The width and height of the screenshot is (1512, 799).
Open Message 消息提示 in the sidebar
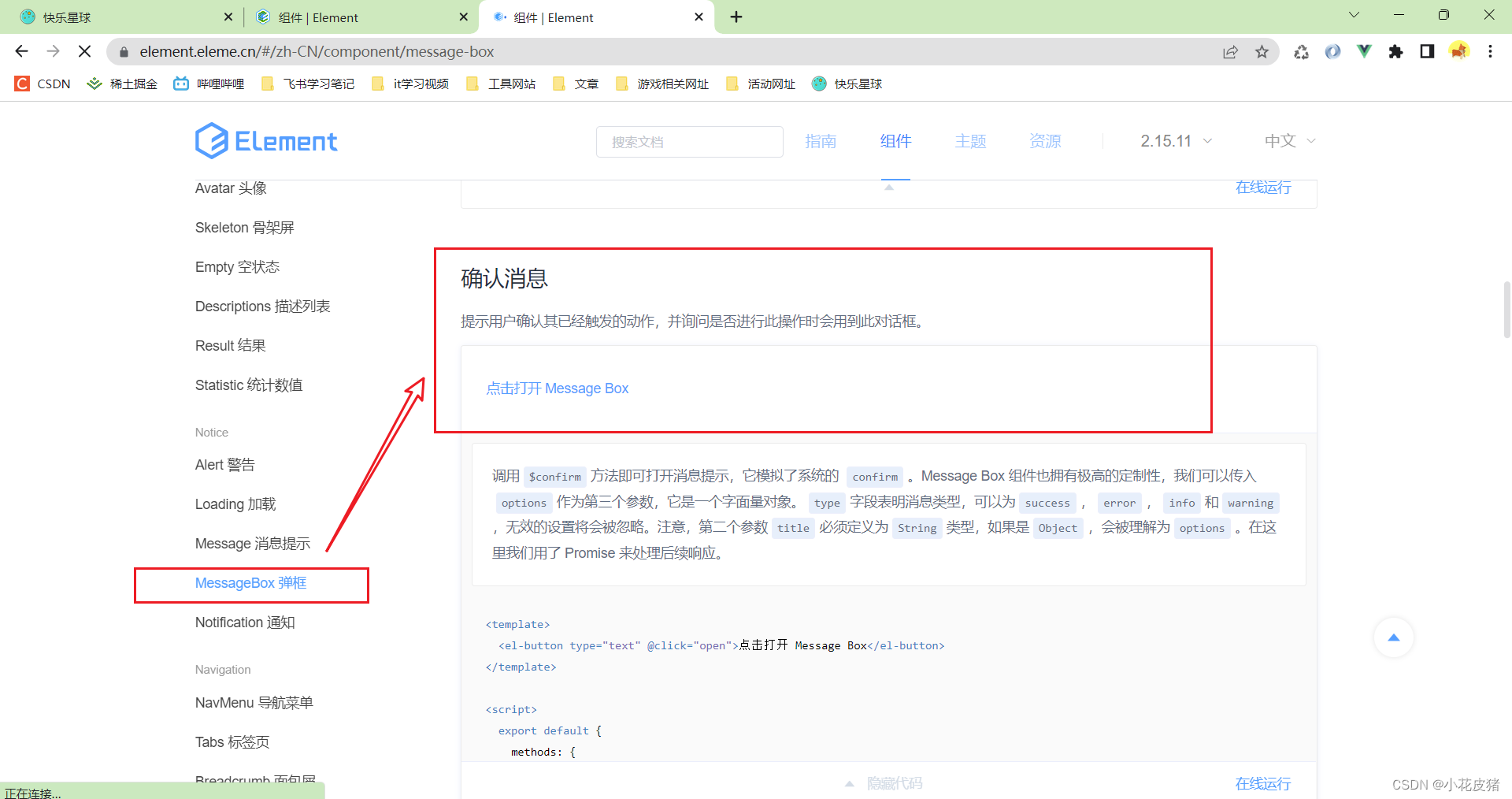(253, 544)
